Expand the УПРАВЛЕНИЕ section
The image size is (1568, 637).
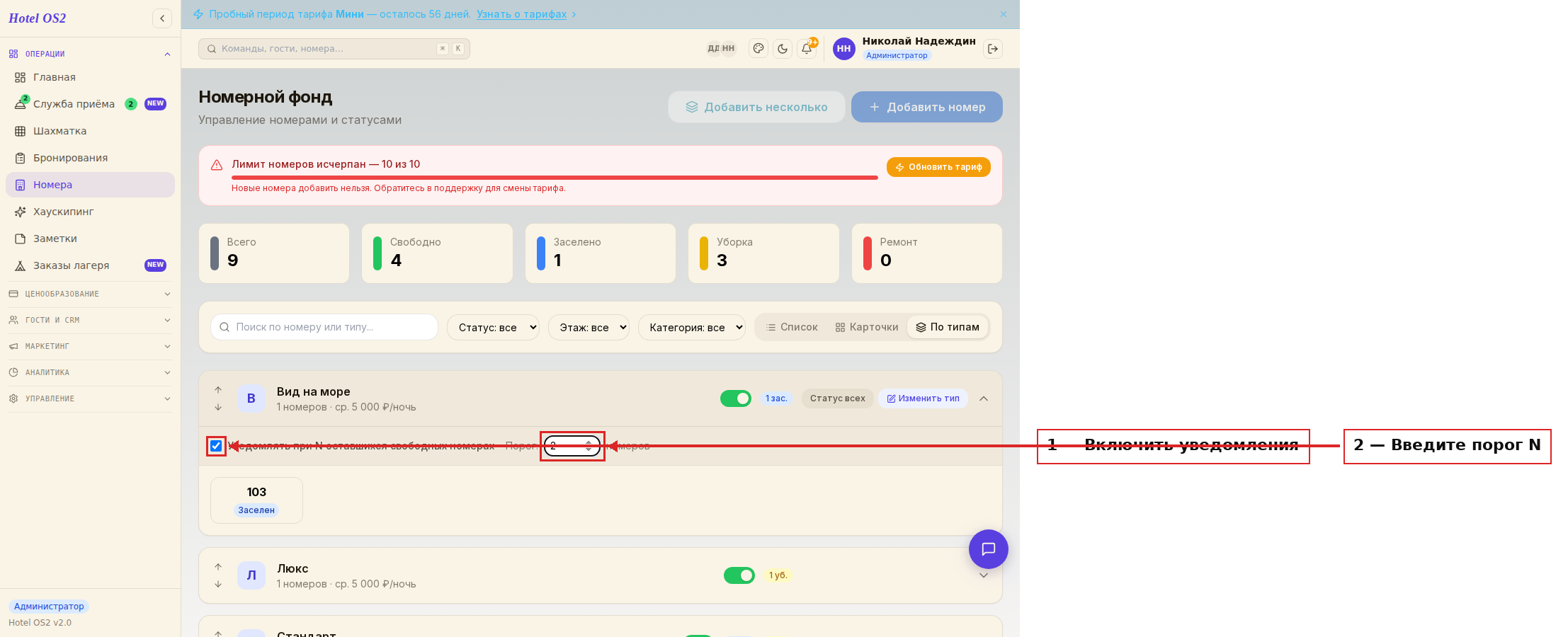tap(90, 398)
